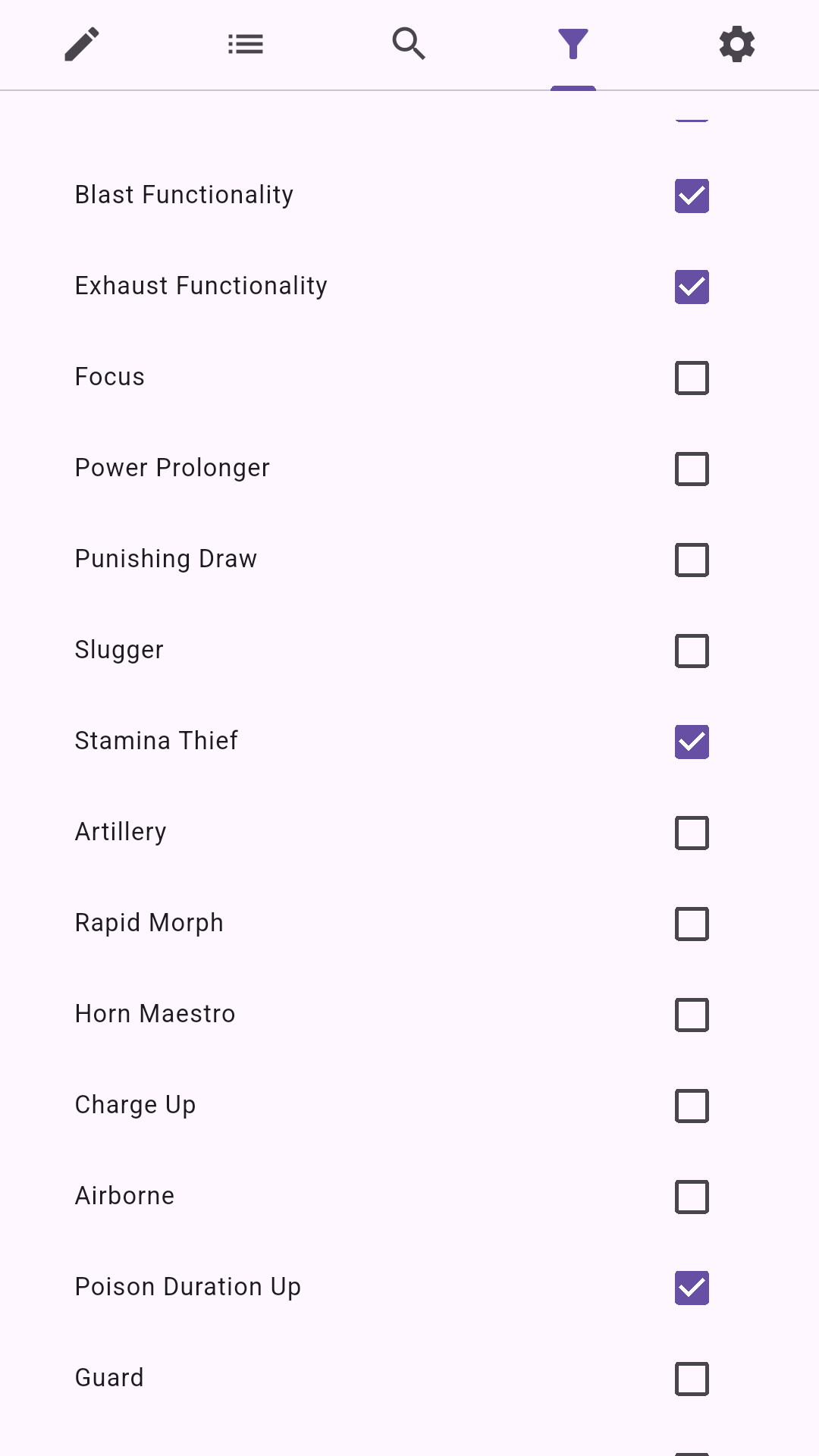Toggle the Charge Up checkbox
819x1456 pixels.
tap(692, 1106)
